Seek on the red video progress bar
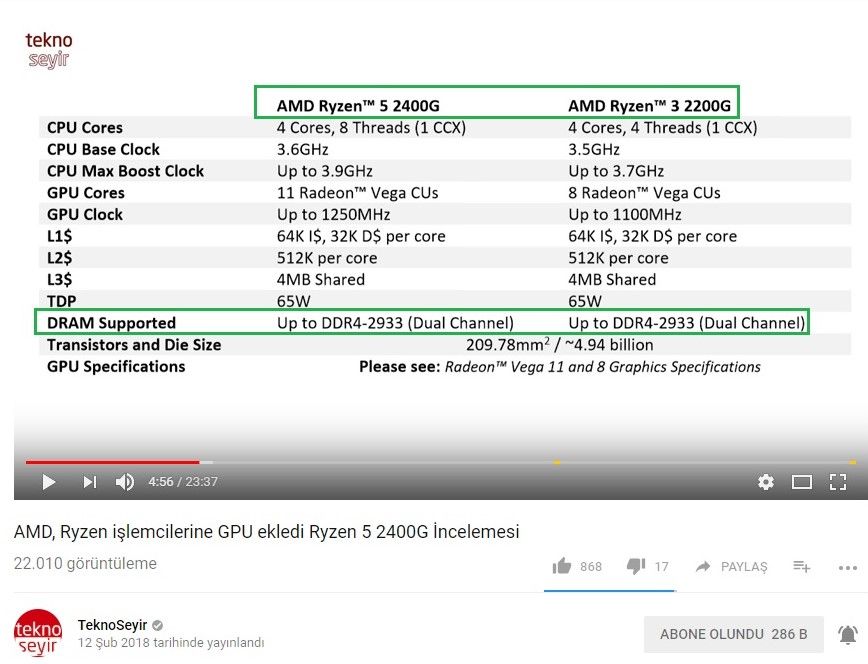The height and width of the screenshot is (664, 868). point(112,461)
